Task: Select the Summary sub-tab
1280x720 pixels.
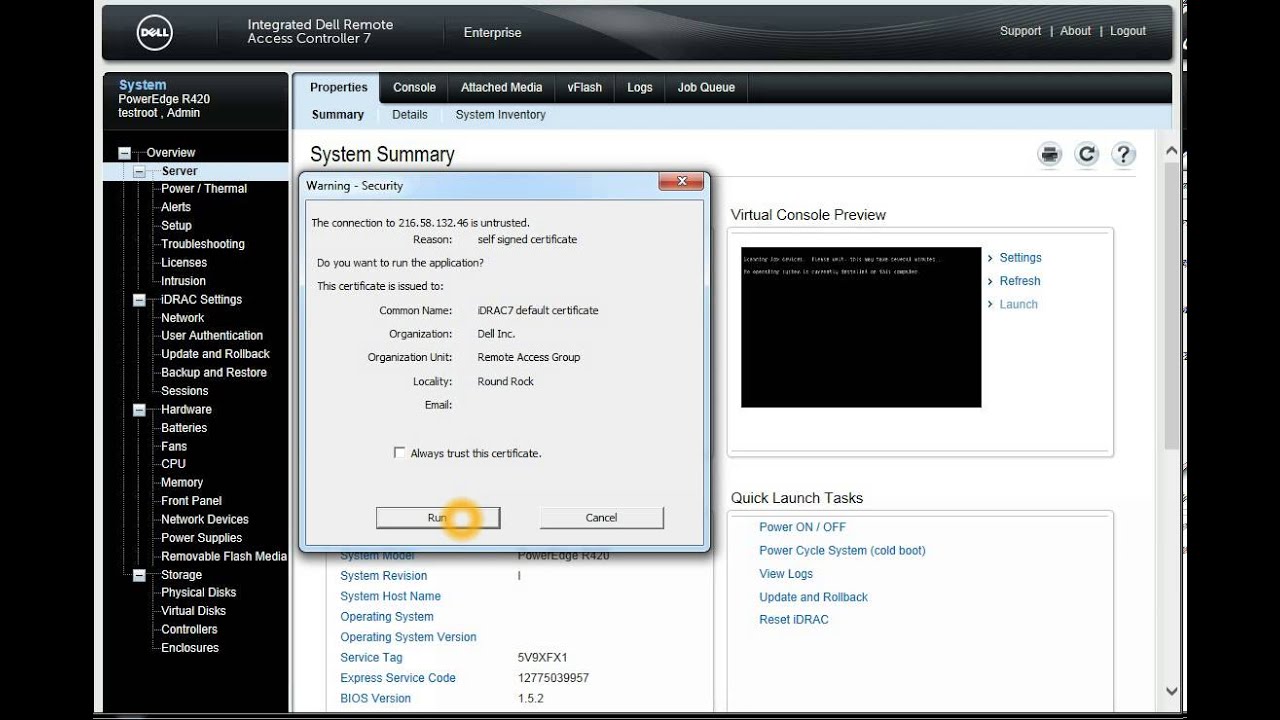Action: pos(338,115)
